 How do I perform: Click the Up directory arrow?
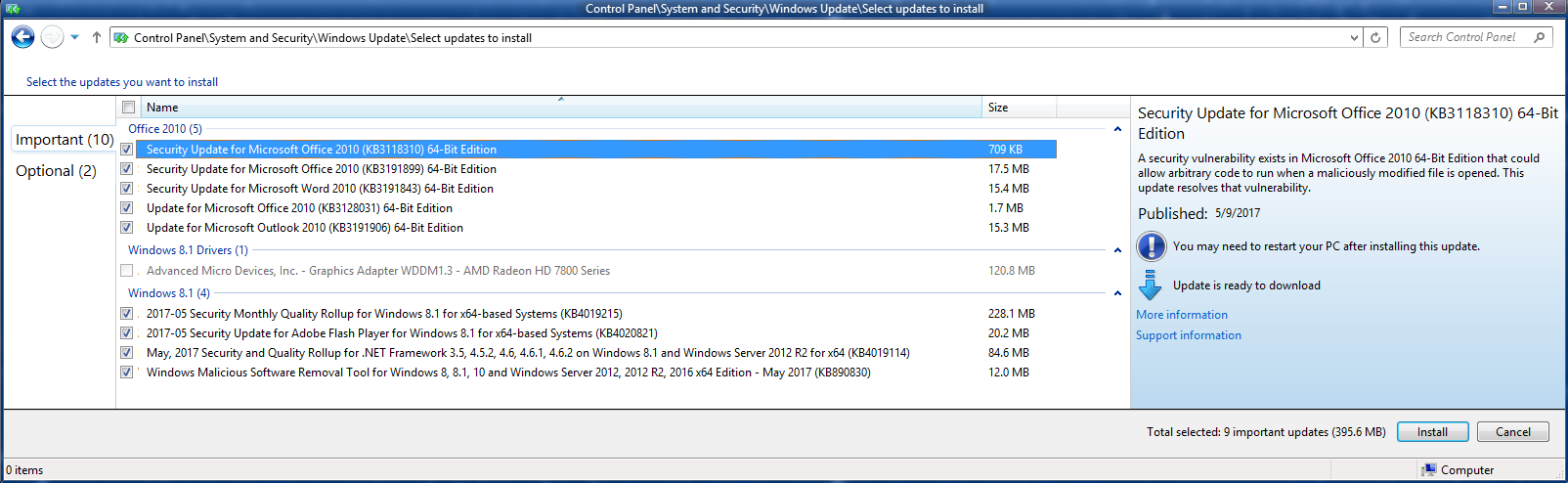point(96,37)
